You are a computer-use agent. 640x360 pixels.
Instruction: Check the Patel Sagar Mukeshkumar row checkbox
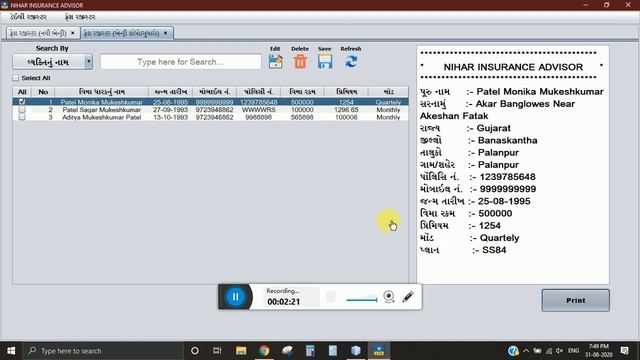[x=22, y=109]
